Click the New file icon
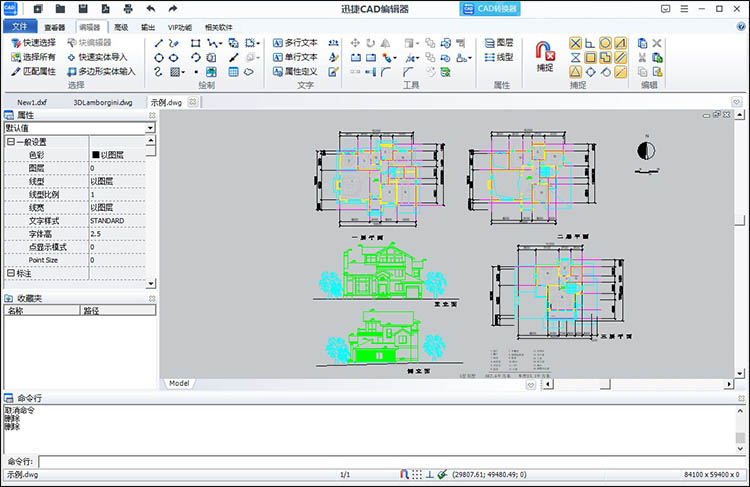The height and width of the screenshot is (487, 750). pos(38,9)
